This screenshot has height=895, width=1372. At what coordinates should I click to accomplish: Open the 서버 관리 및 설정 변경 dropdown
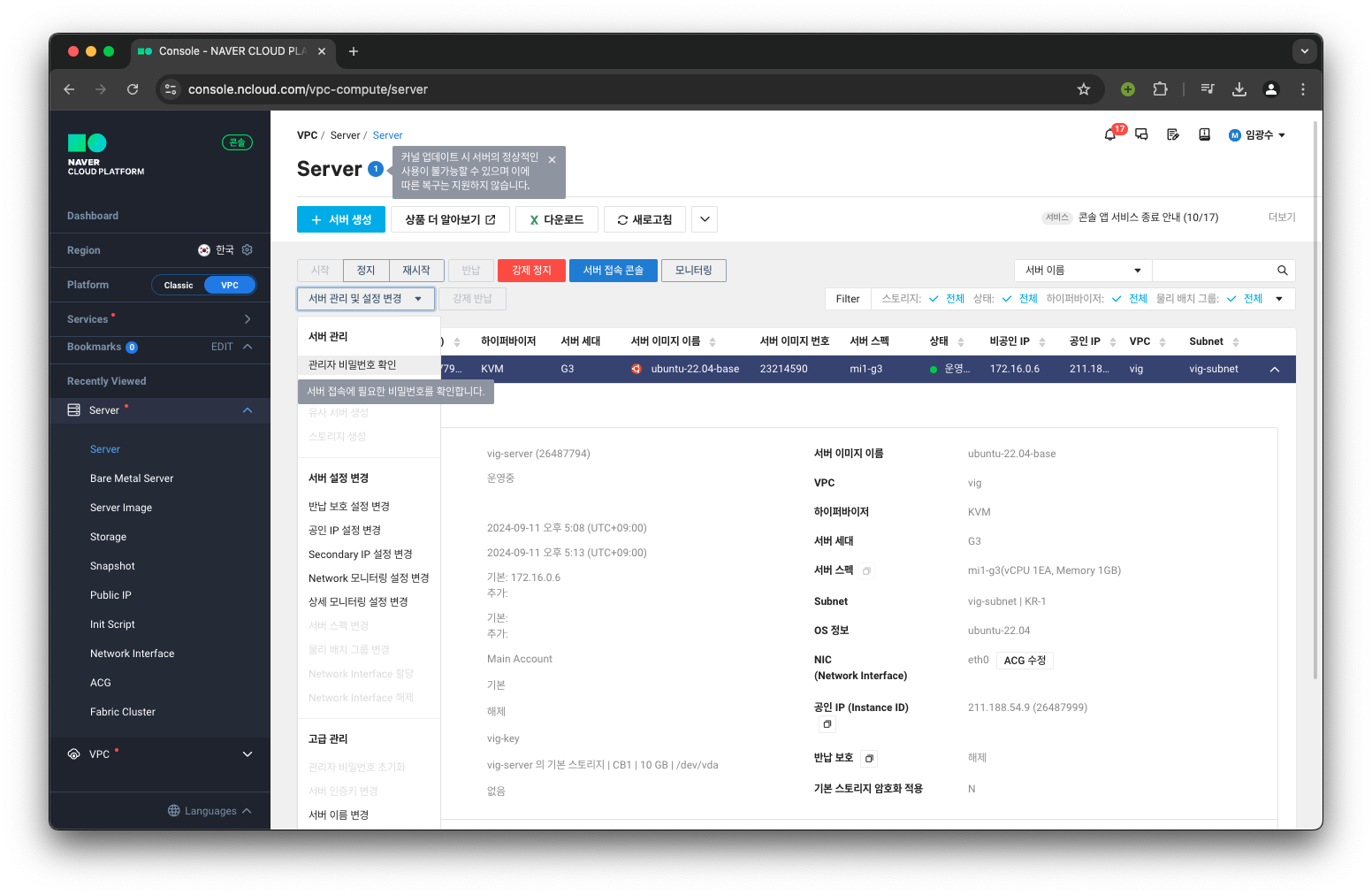(366, 299)
